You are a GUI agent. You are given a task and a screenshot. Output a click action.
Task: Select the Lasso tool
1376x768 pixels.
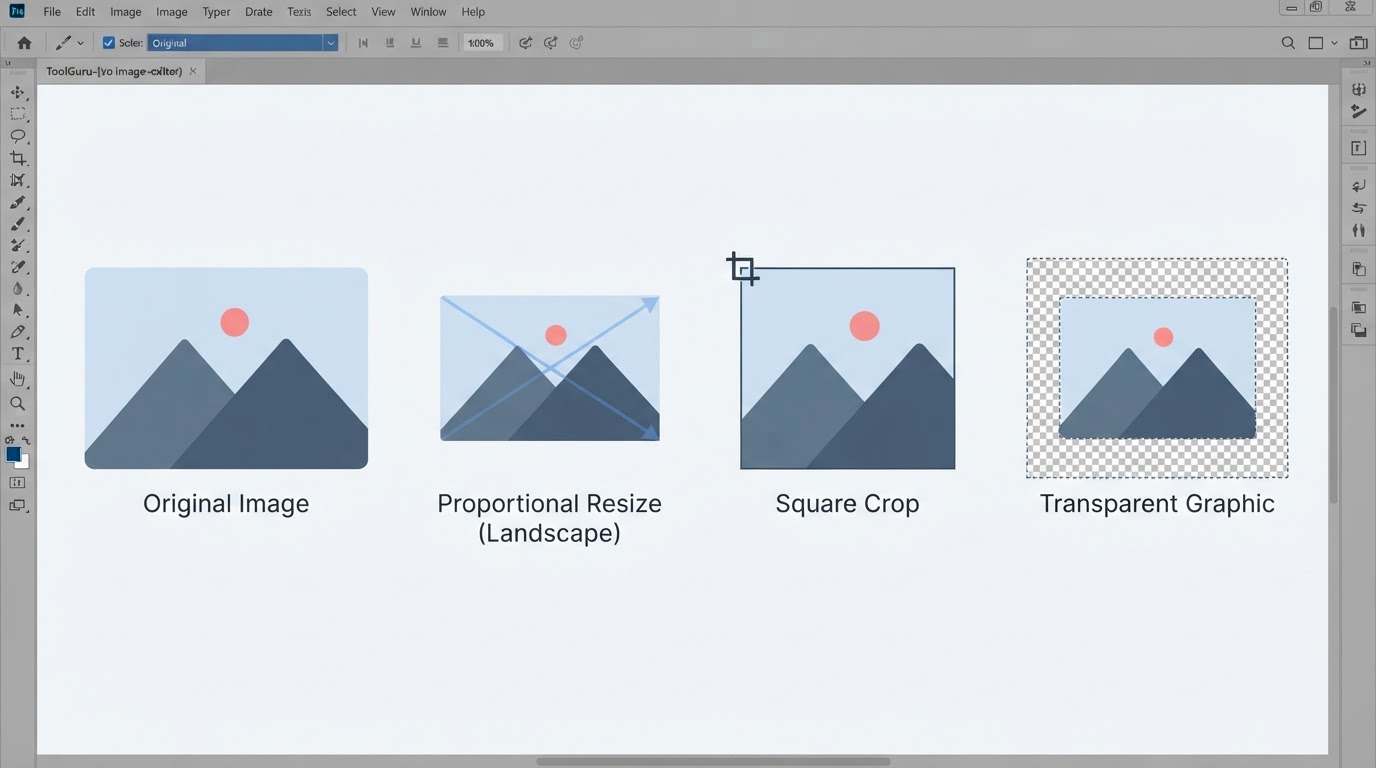click(17, 136)
